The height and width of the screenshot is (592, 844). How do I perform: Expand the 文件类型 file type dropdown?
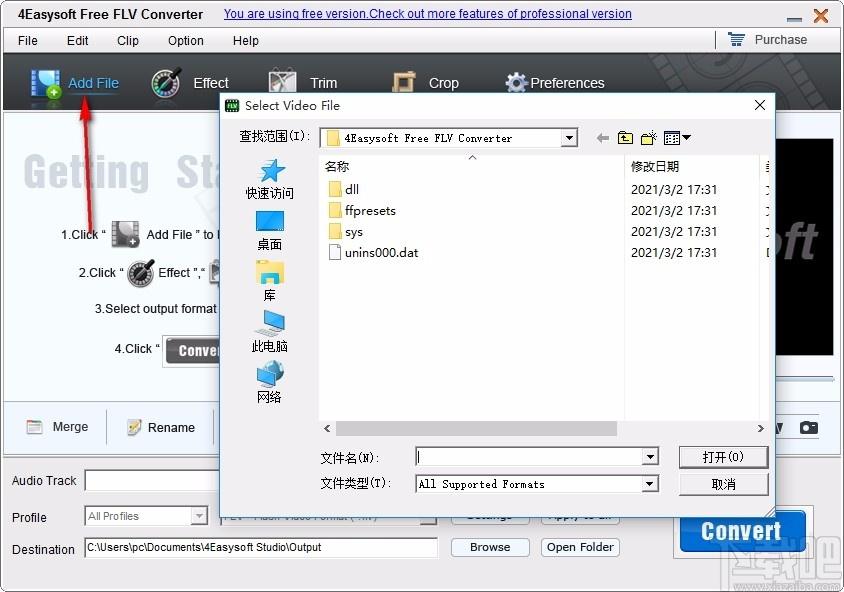click(650, 484)
